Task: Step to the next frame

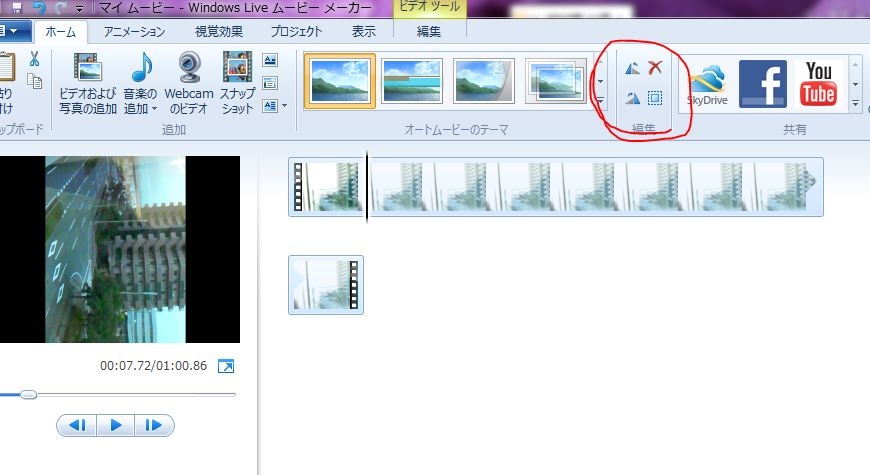Action: [154, 426]
